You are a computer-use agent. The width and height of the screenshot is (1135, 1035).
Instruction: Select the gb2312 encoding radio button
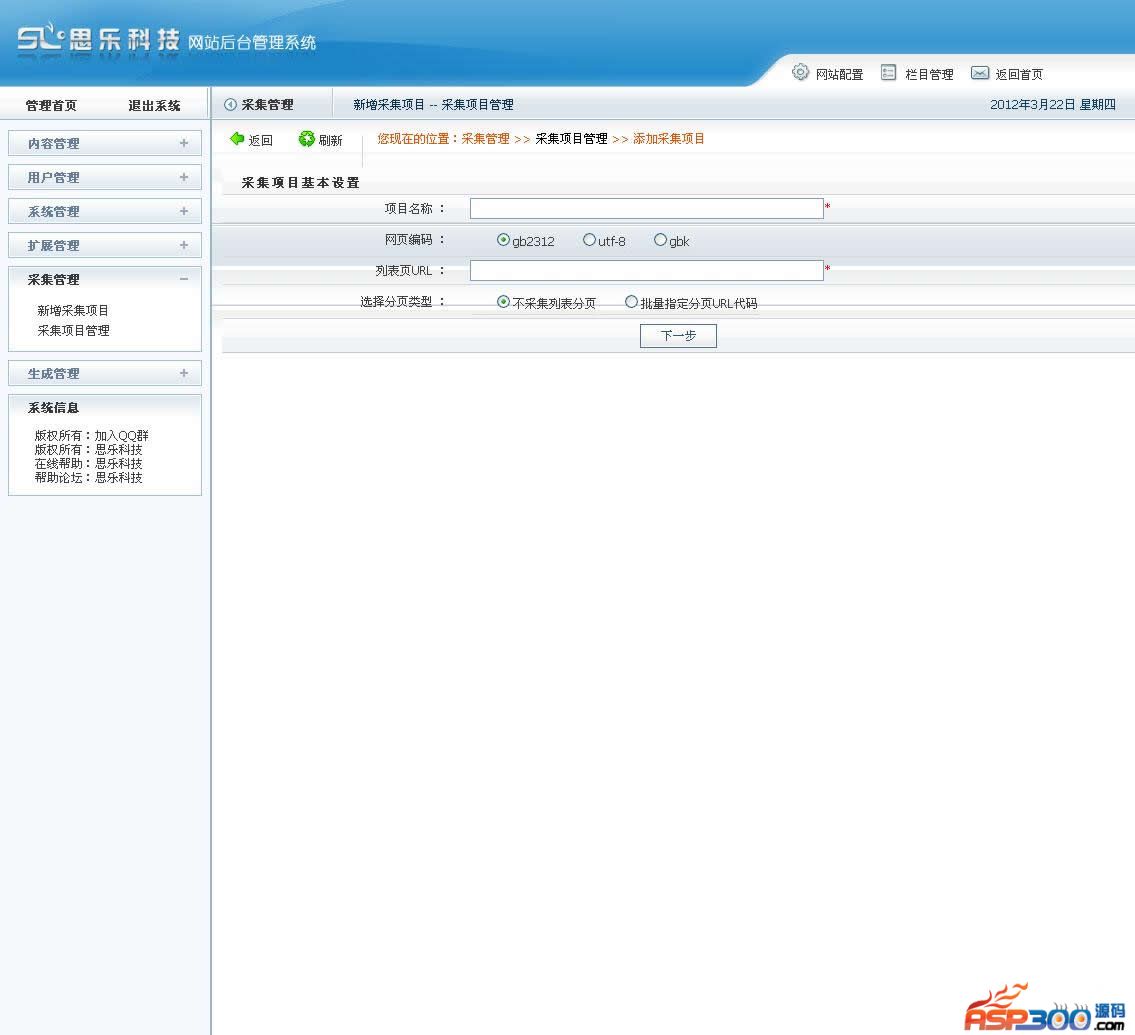pos(503,240)
